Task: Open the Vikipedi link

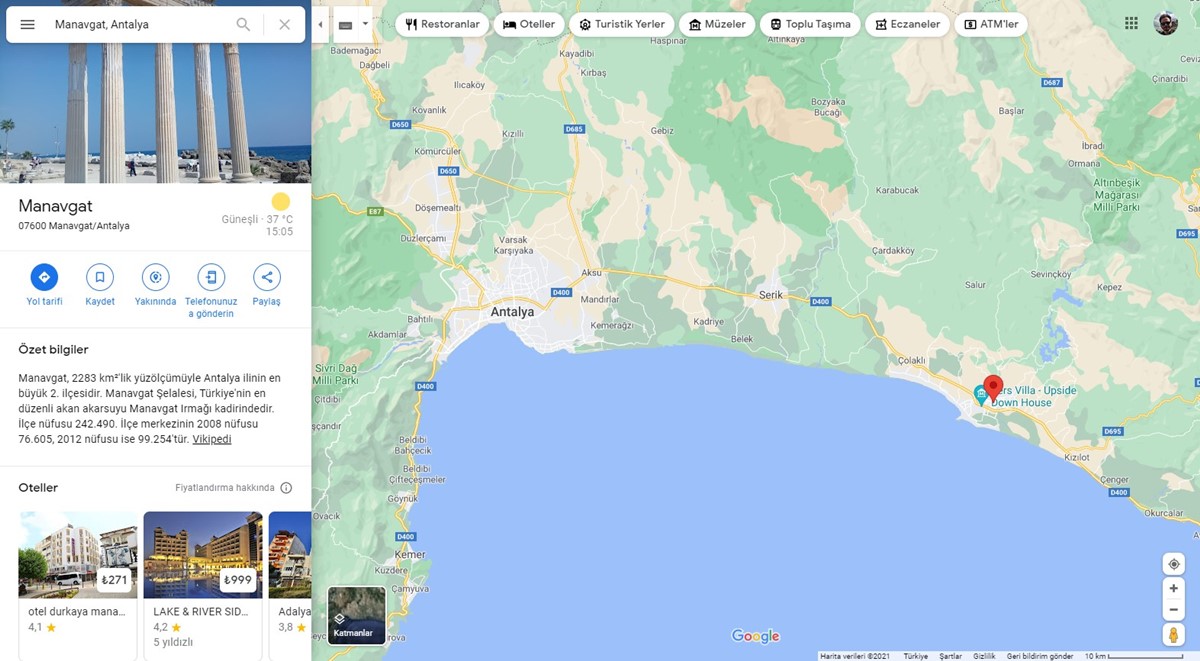Action: coord(212,439)
